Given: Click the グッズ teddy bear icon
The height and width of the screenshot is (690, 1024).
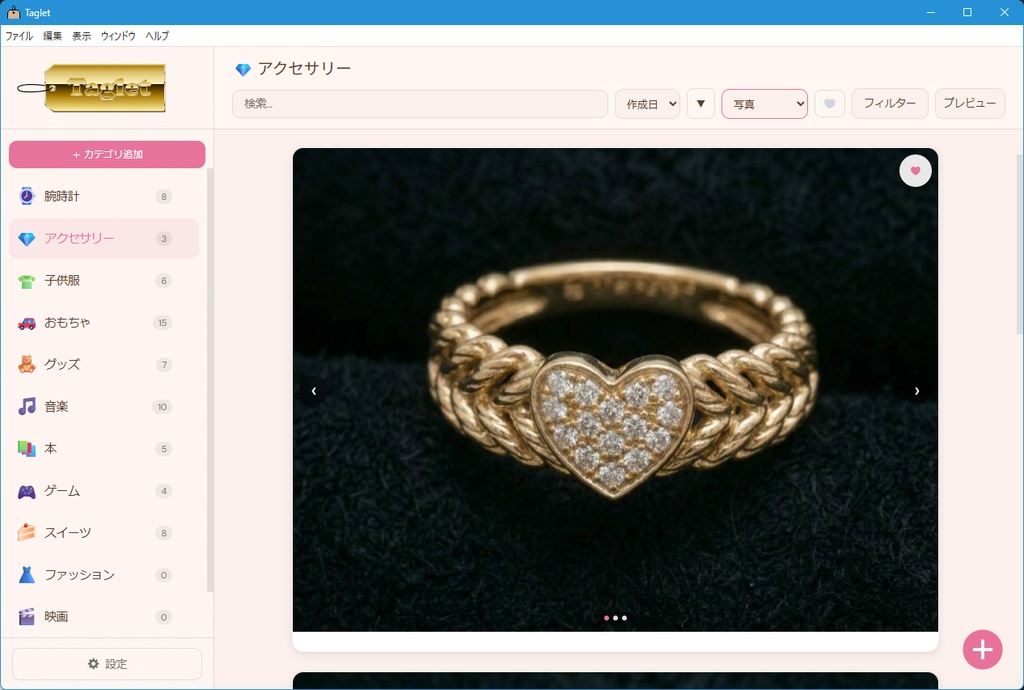Looking at the screenshot, I should click(27, 364).
